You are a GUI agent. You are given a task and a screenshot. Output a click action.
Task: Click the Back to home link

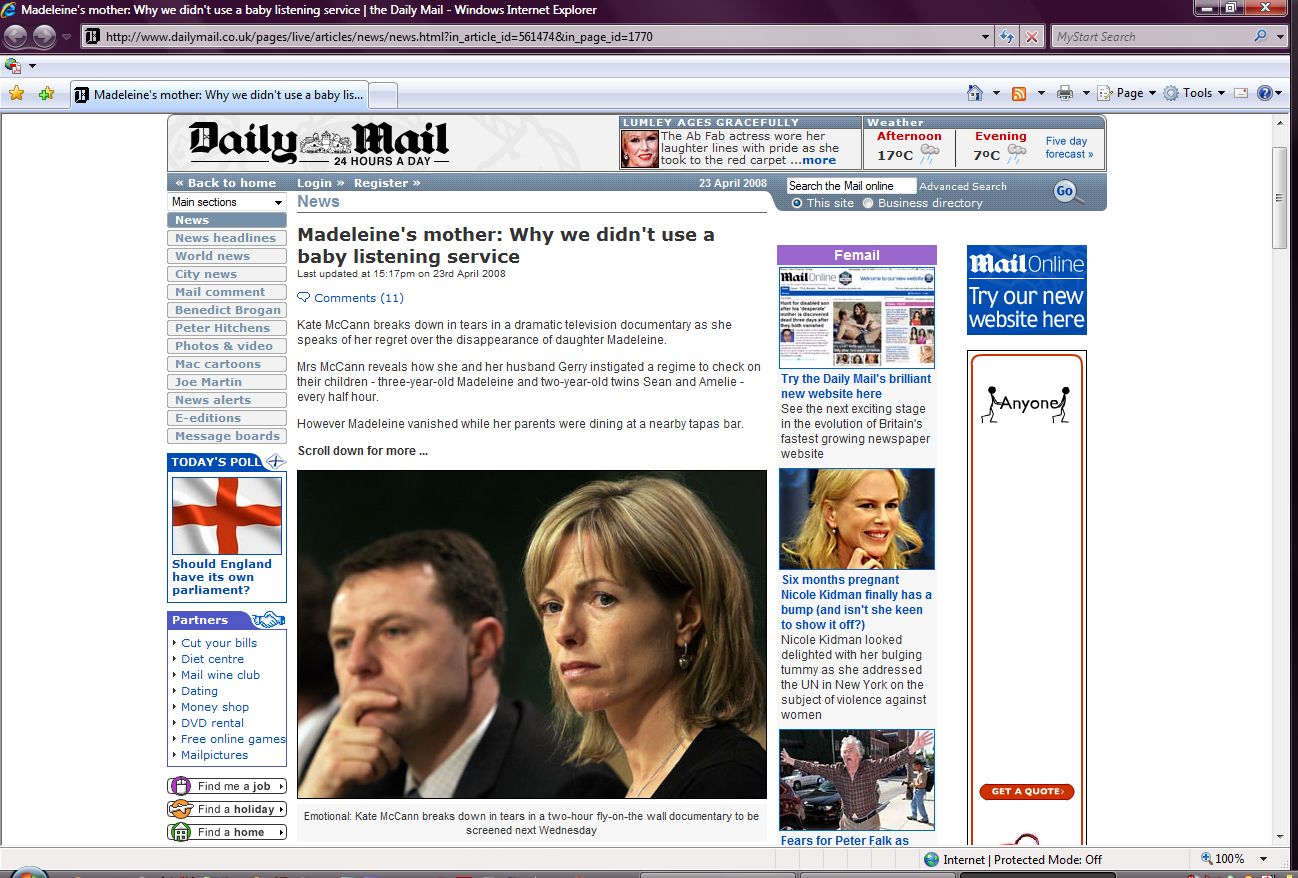[x=225, y=183]
